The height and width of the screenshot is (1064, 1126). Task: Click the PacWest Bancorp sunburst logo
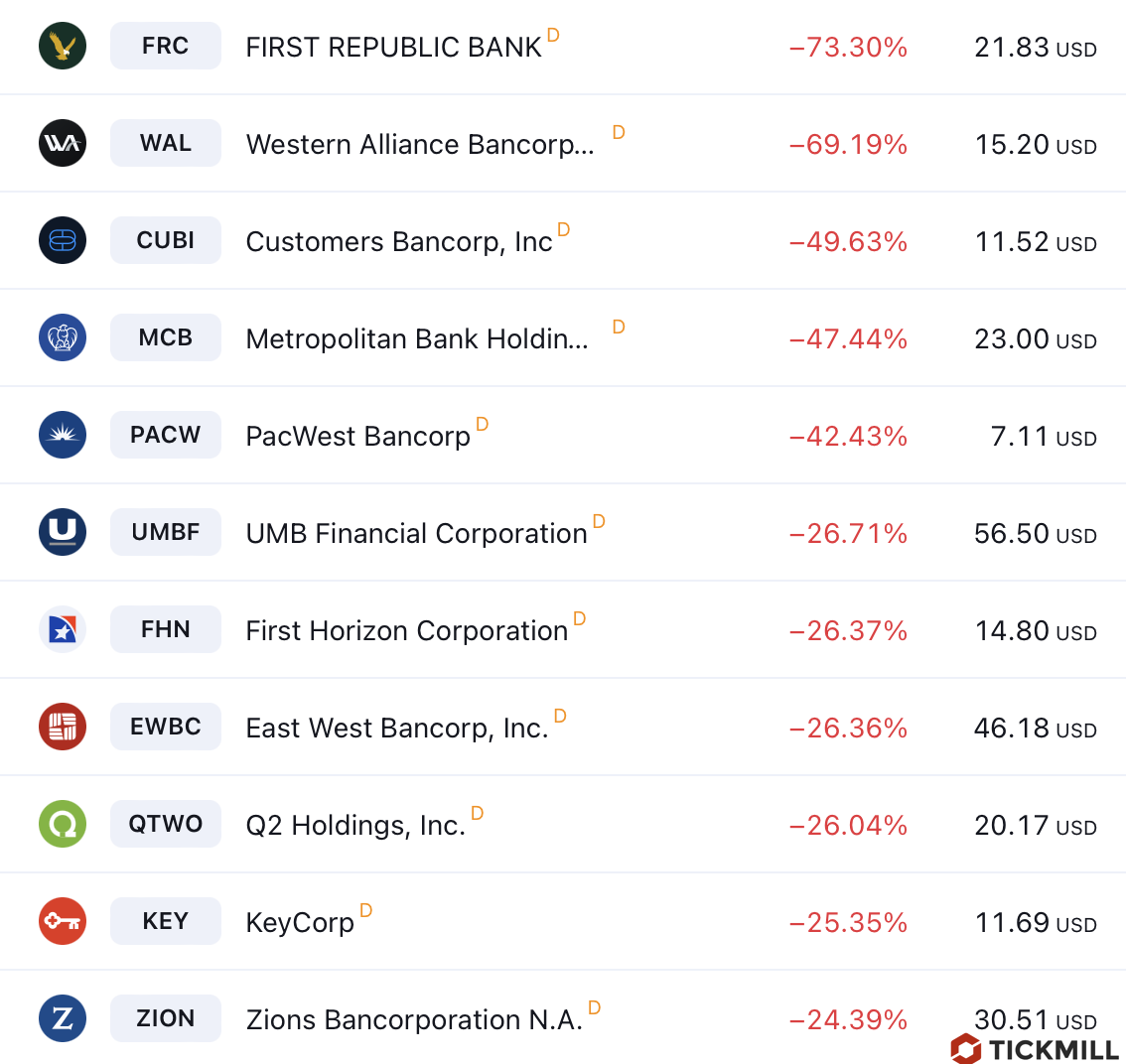(63, 436)
